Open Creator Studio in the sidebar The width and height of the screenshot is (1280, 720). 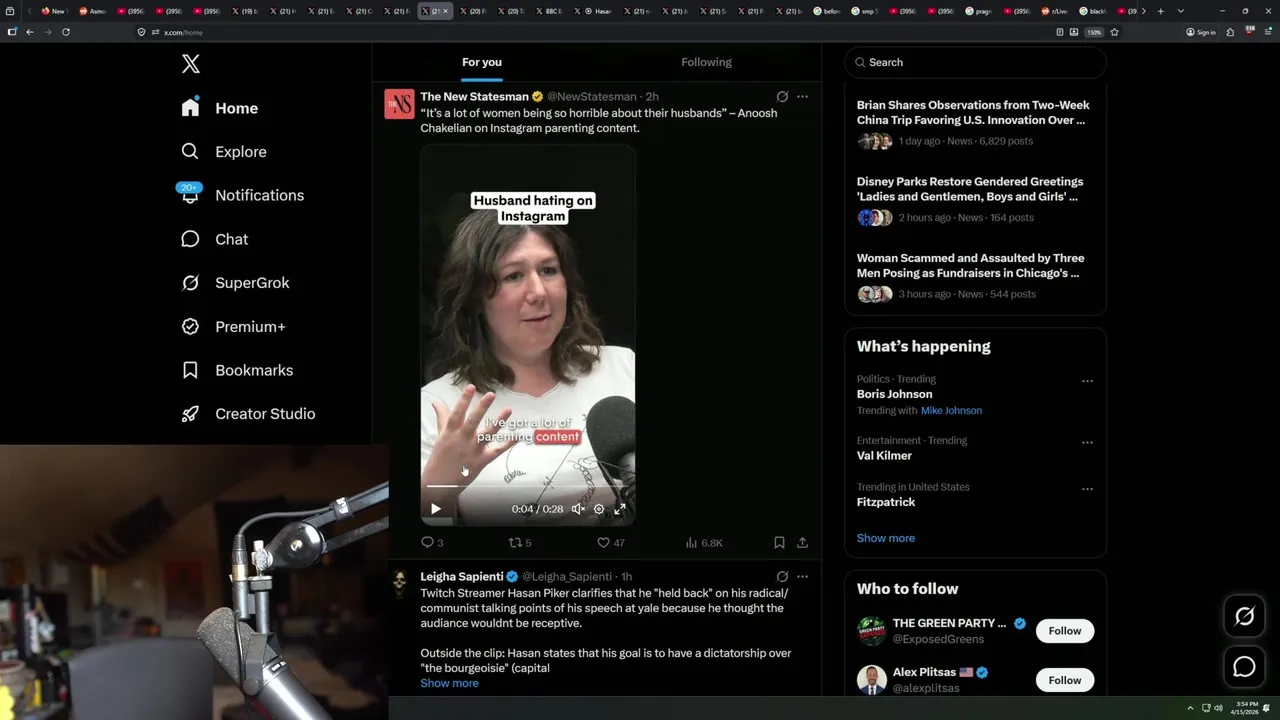point(248,414)
